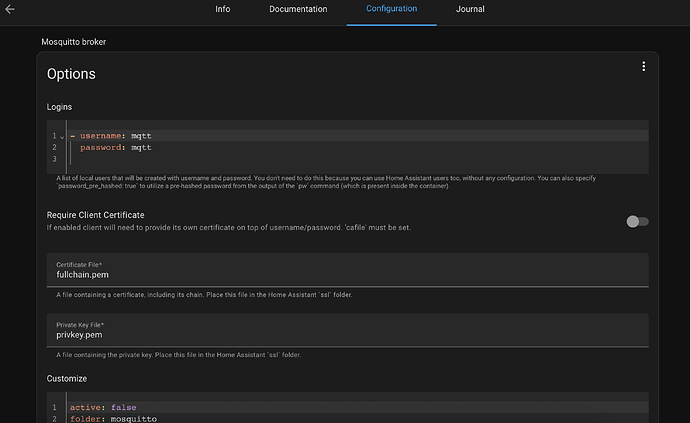Select the Configuration tab
Viewport: 690px width, 423px height.
[392, 9]
